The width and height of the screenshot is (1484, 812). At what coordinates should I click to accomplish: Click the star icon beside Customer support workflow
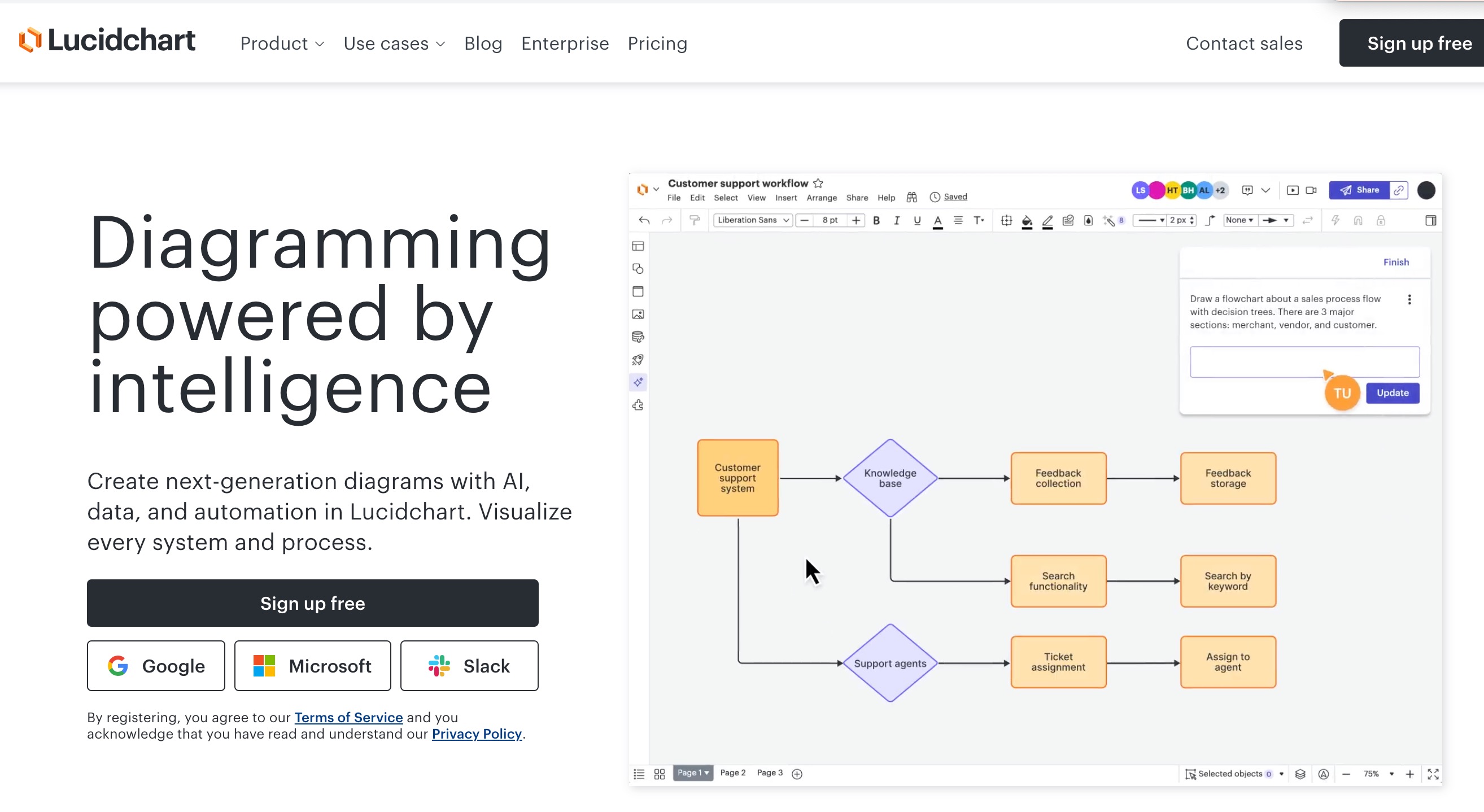click(x=818, y=183)
